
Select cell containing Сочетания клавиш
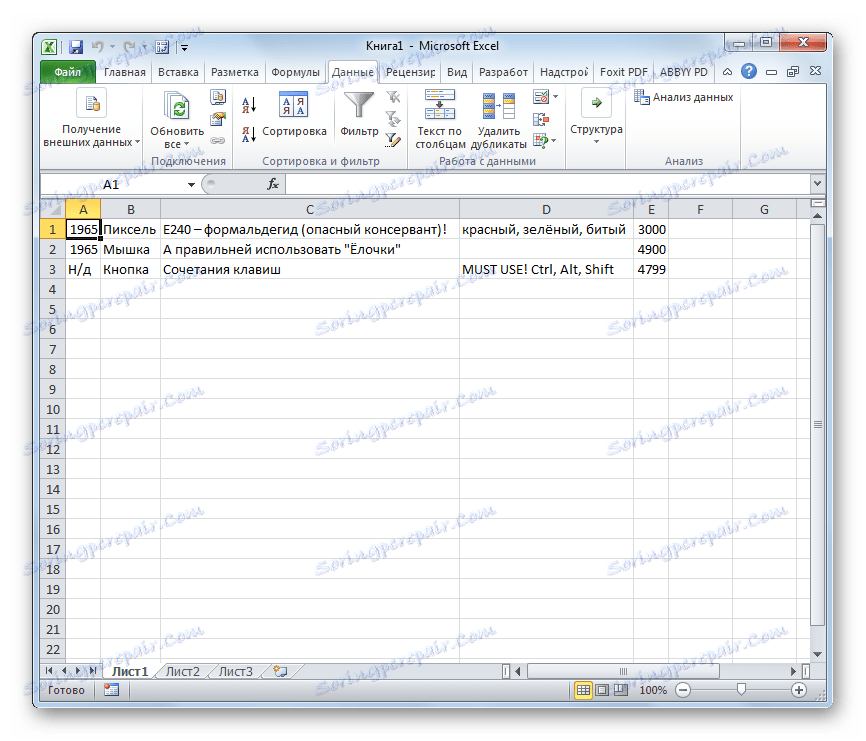pos(310,269)
